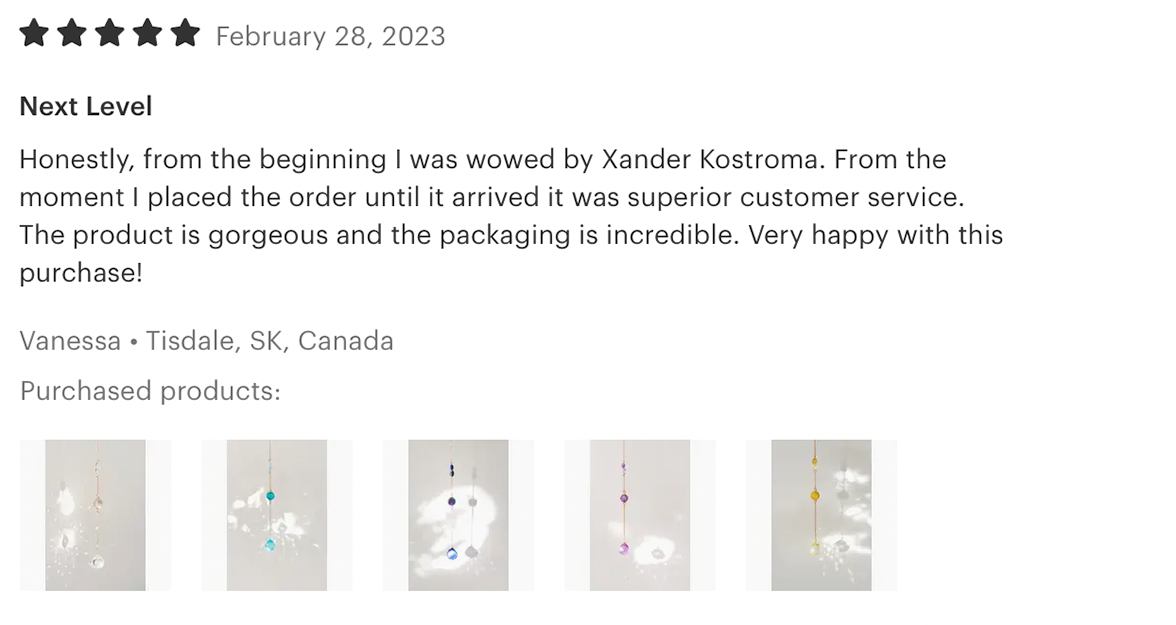Open the purple bead suncatcher thumbnail
This screenshot has height=625, width=1176.
640,515
